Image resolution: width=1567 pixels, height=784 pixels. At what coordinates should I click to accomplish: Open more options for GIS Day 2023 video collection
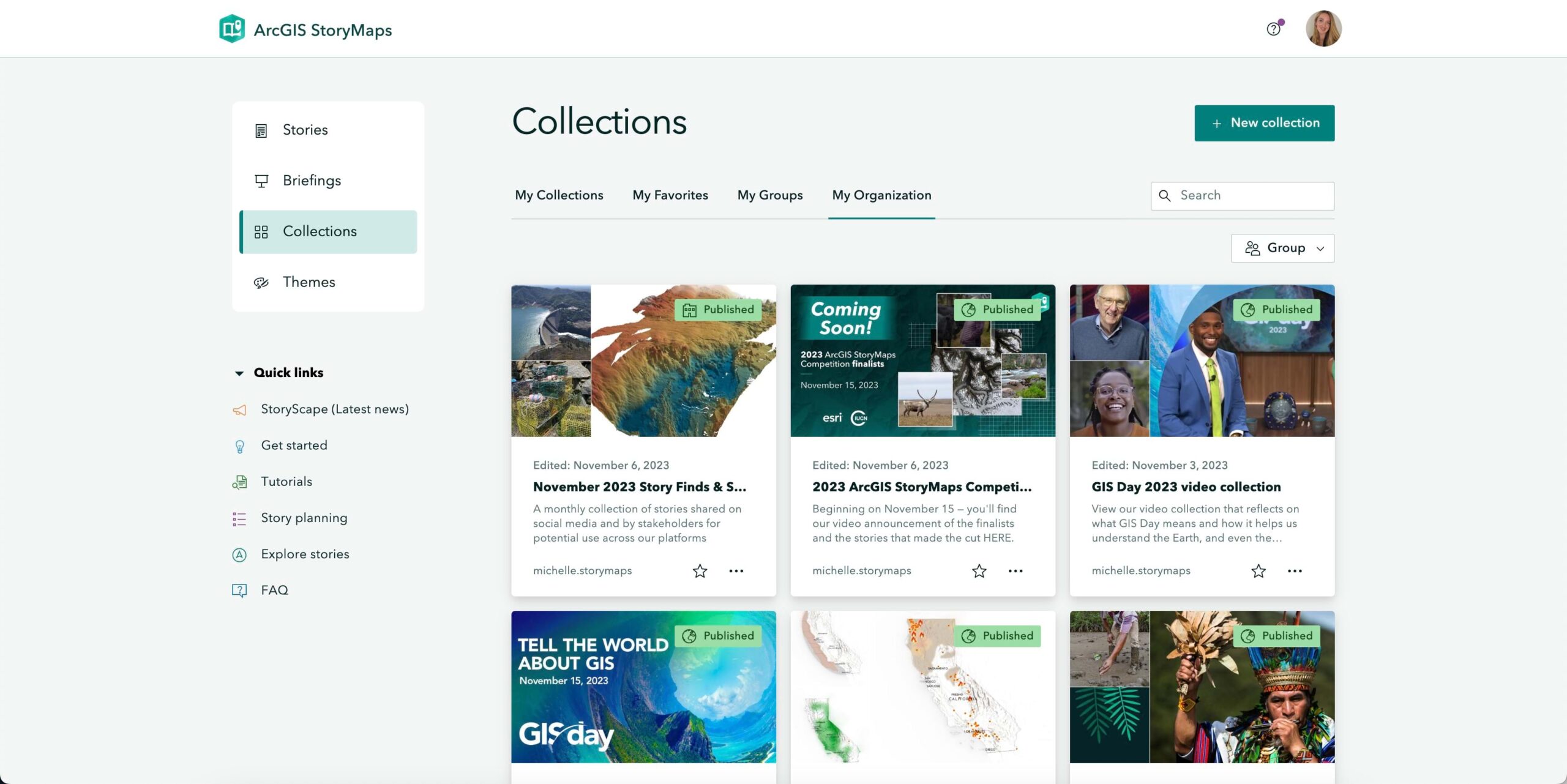point(1295,571)
